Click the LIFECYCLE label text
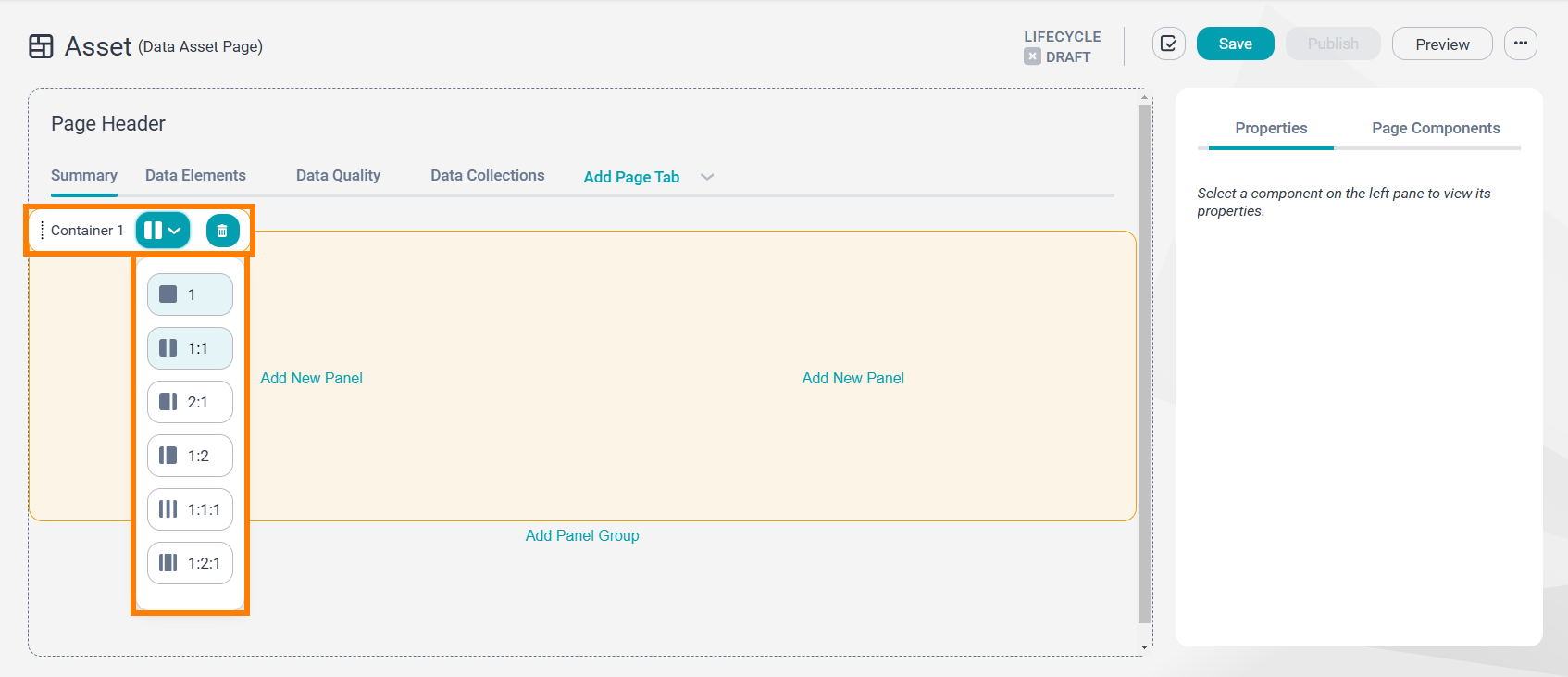 pyautogui.click(x=1063, y=37)
